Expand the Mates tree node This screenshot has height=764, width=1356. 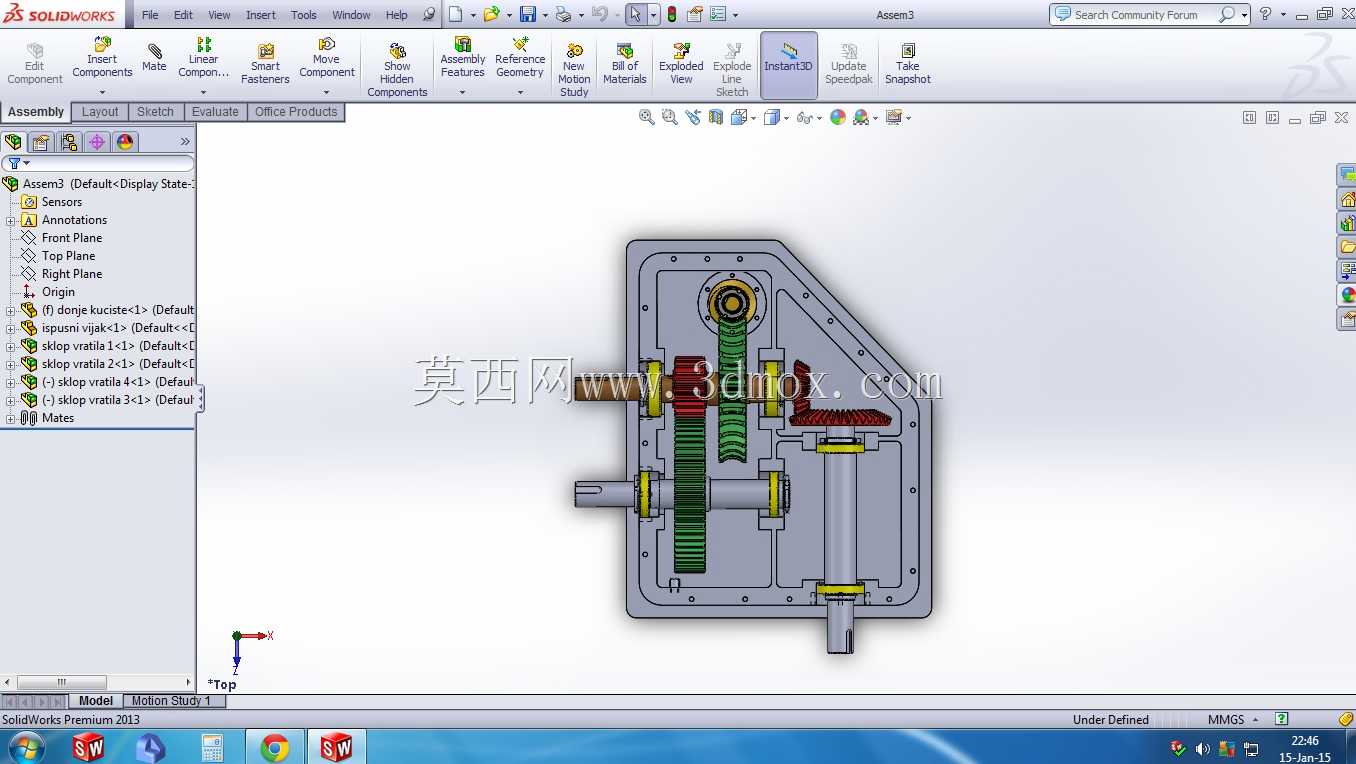pos(10,418)
